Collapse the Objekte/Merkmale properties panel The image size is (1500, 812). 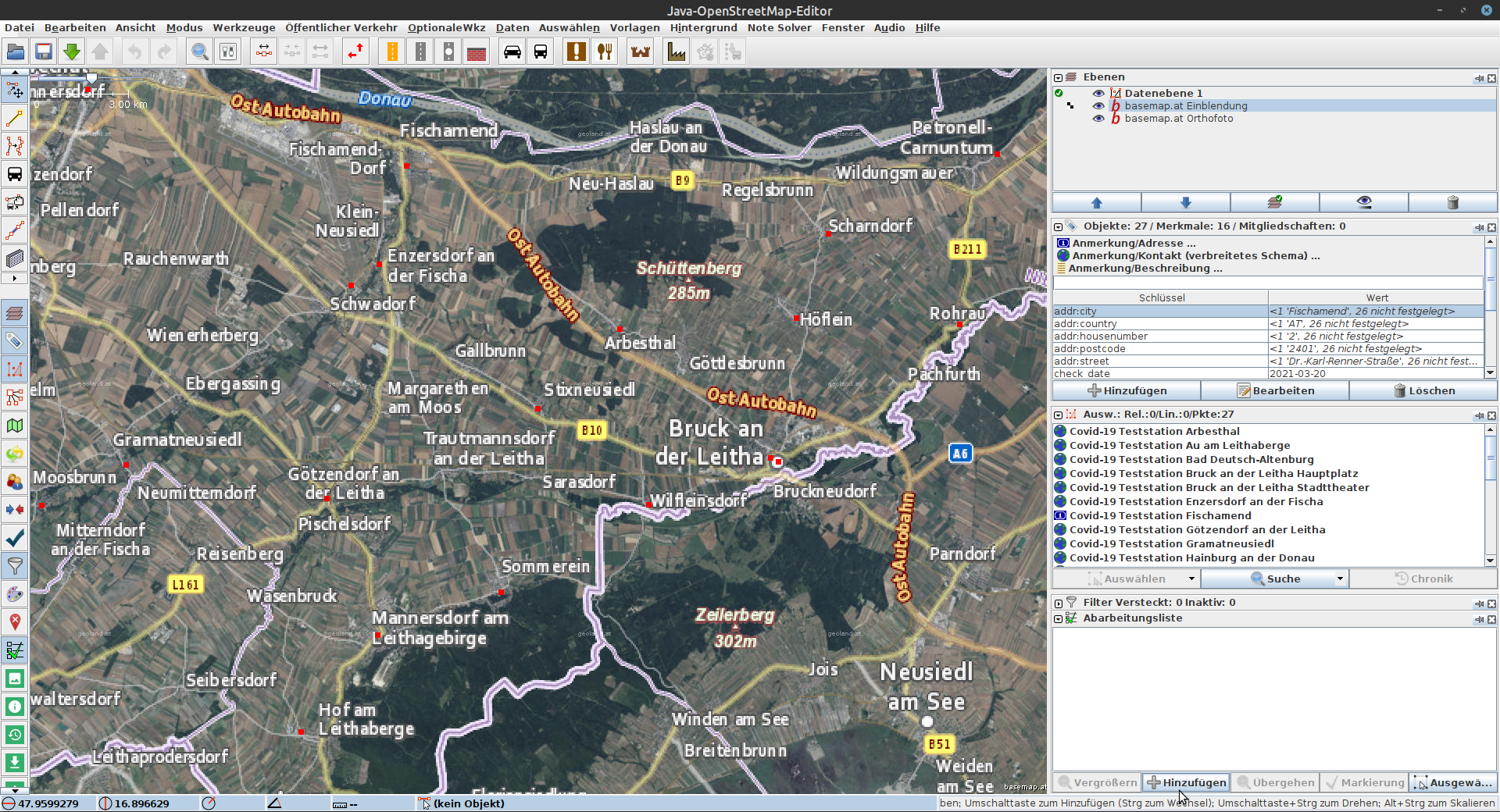(1059, 226)
